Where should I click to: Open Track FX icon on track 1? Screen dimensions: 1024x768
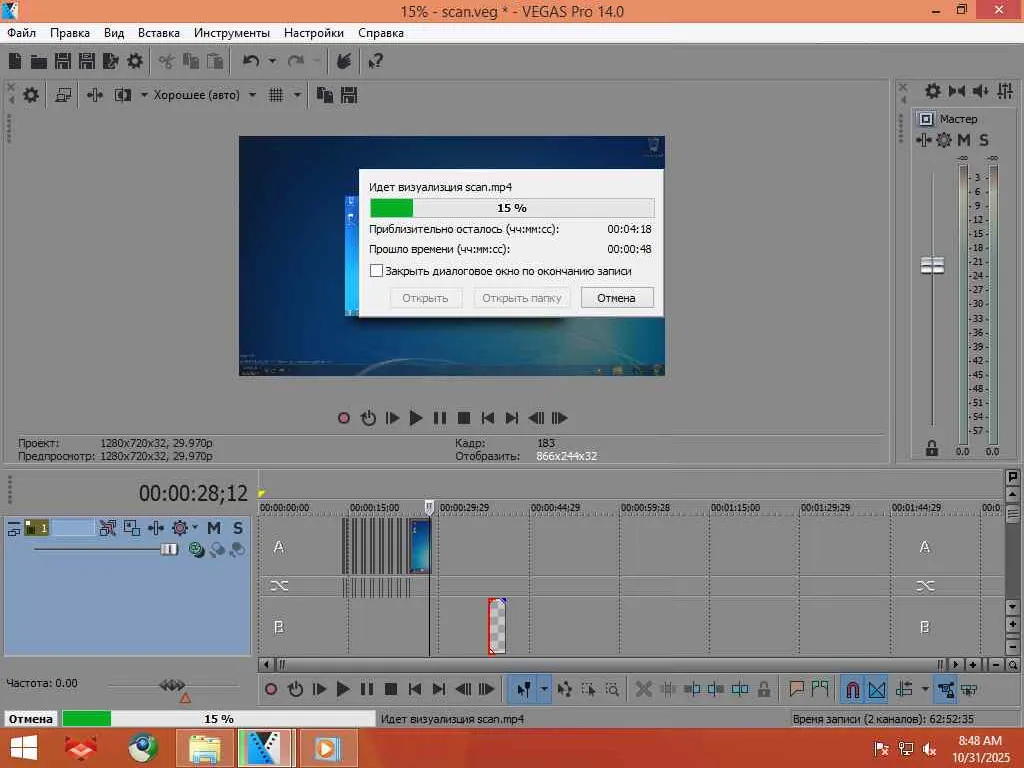(155, 528)
